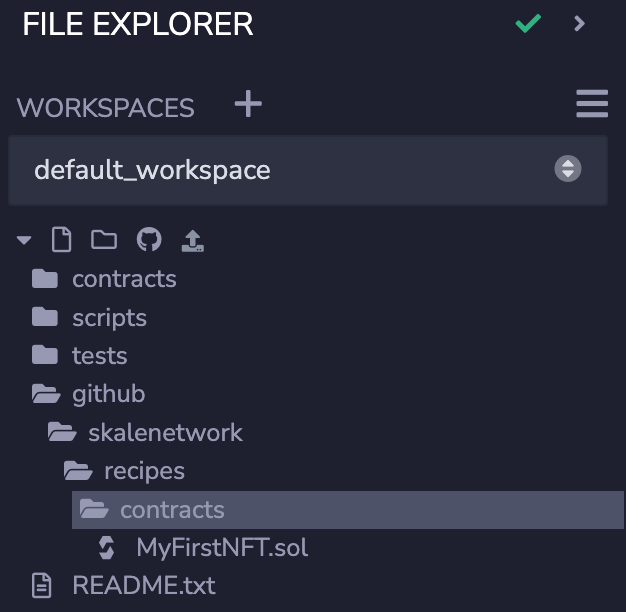
Task: Click the upload local file icon
Action: [x=193, y=240]
